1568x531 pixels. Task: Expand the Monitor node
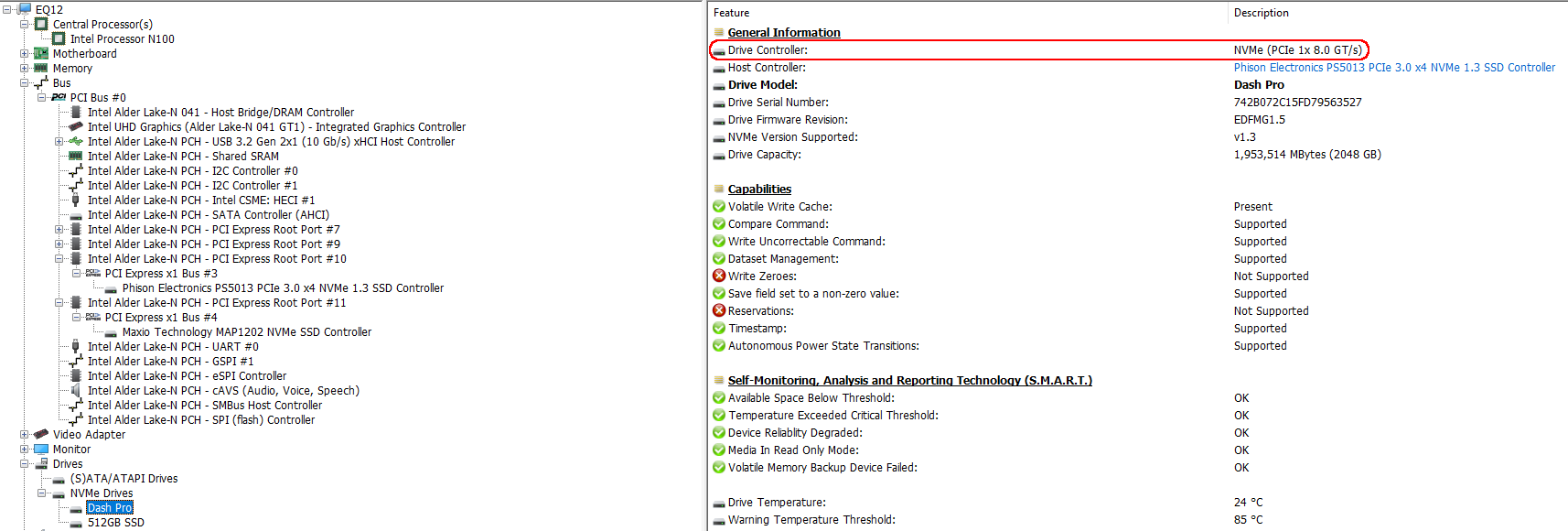coord(25,449)
